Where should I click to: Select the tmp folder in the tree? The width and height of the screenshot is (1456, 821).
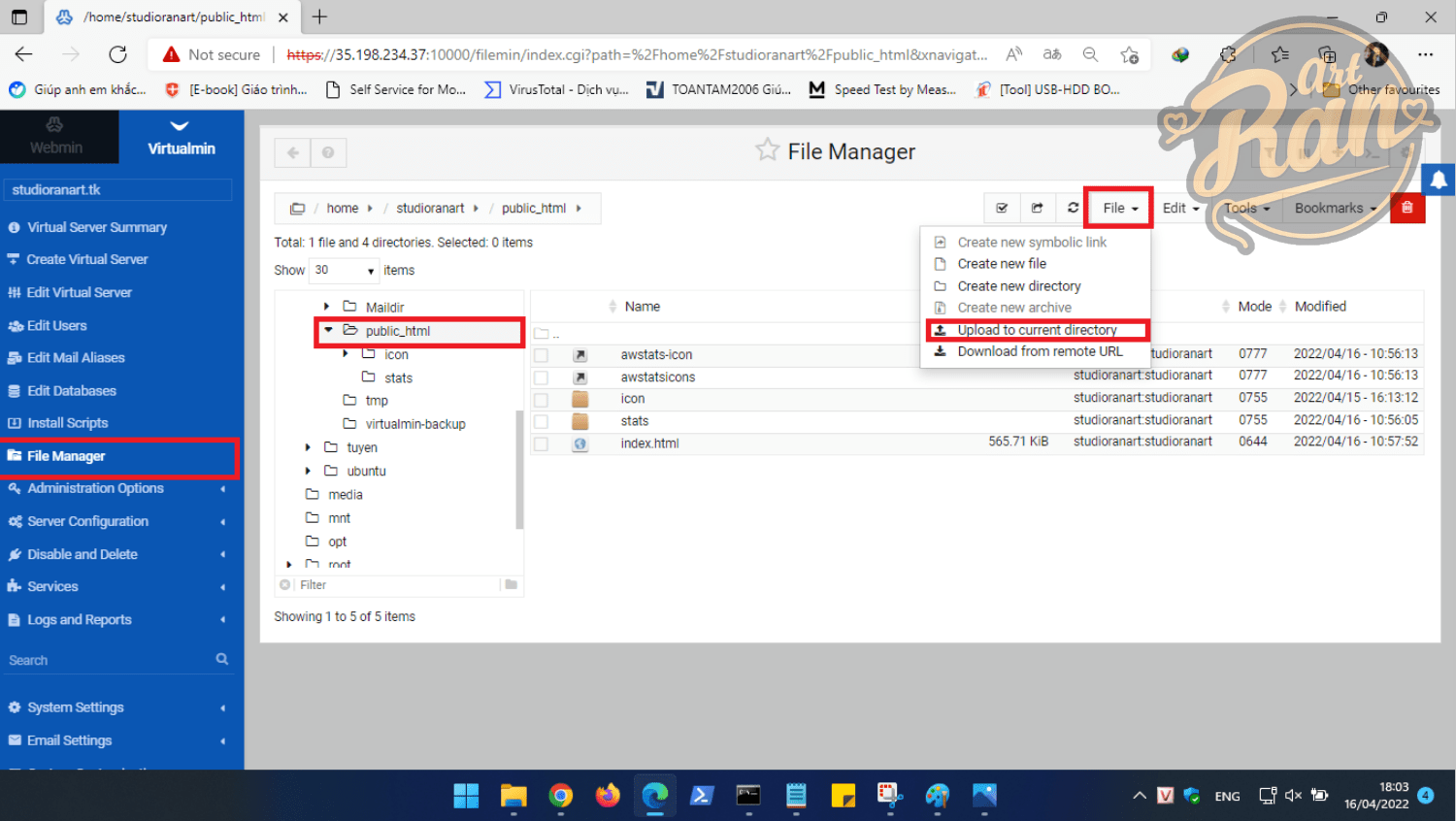(377, 400)
